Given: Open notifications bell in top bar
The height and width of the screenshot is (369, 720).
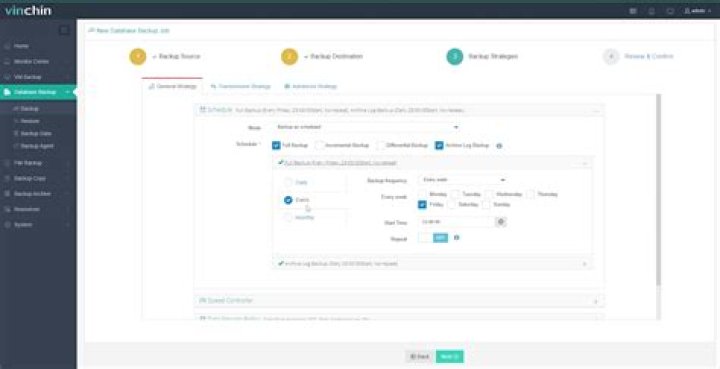Looking at the screenshot, I should pos(652,11).
